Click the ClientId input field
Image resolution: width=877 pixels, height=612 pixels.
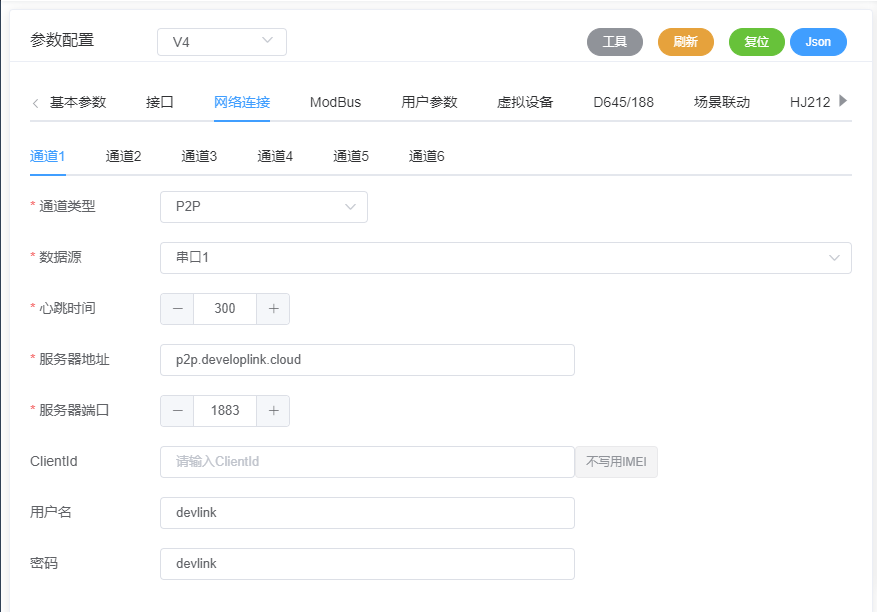[x=360, y=461]
